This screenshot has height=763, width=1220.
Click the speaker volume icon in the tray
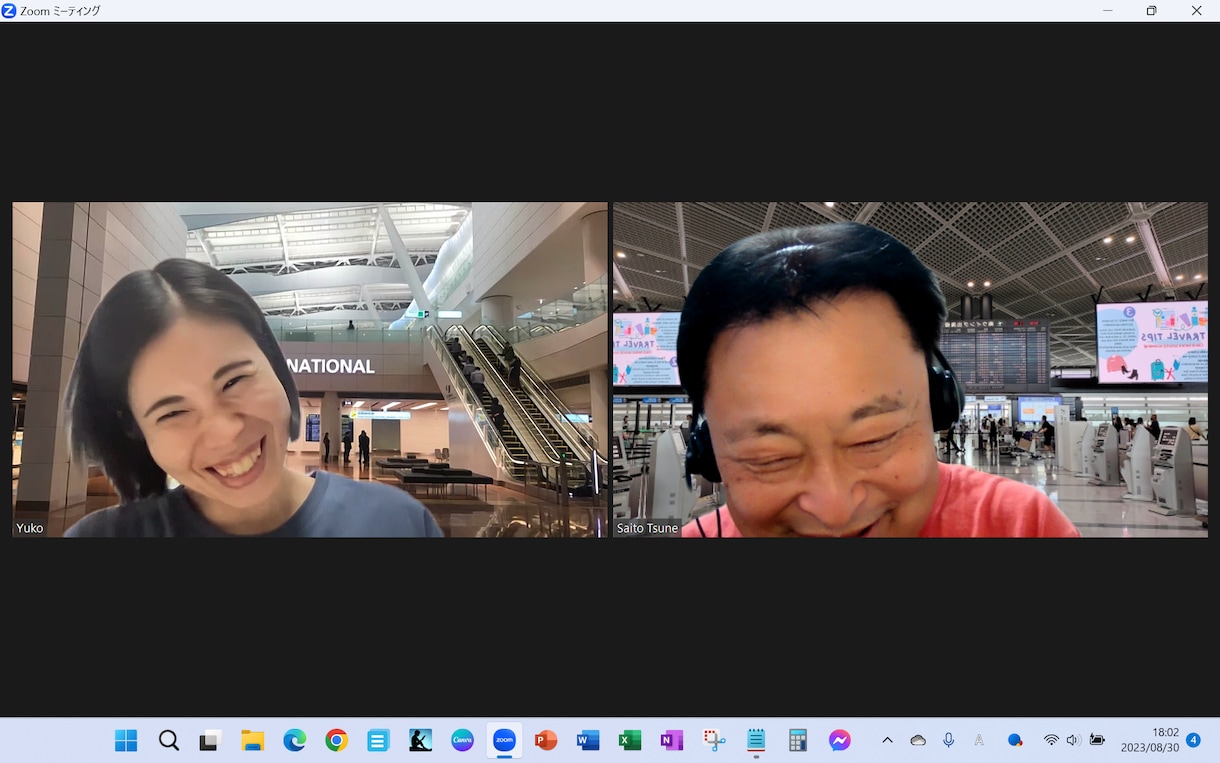tap(1073, 740)
